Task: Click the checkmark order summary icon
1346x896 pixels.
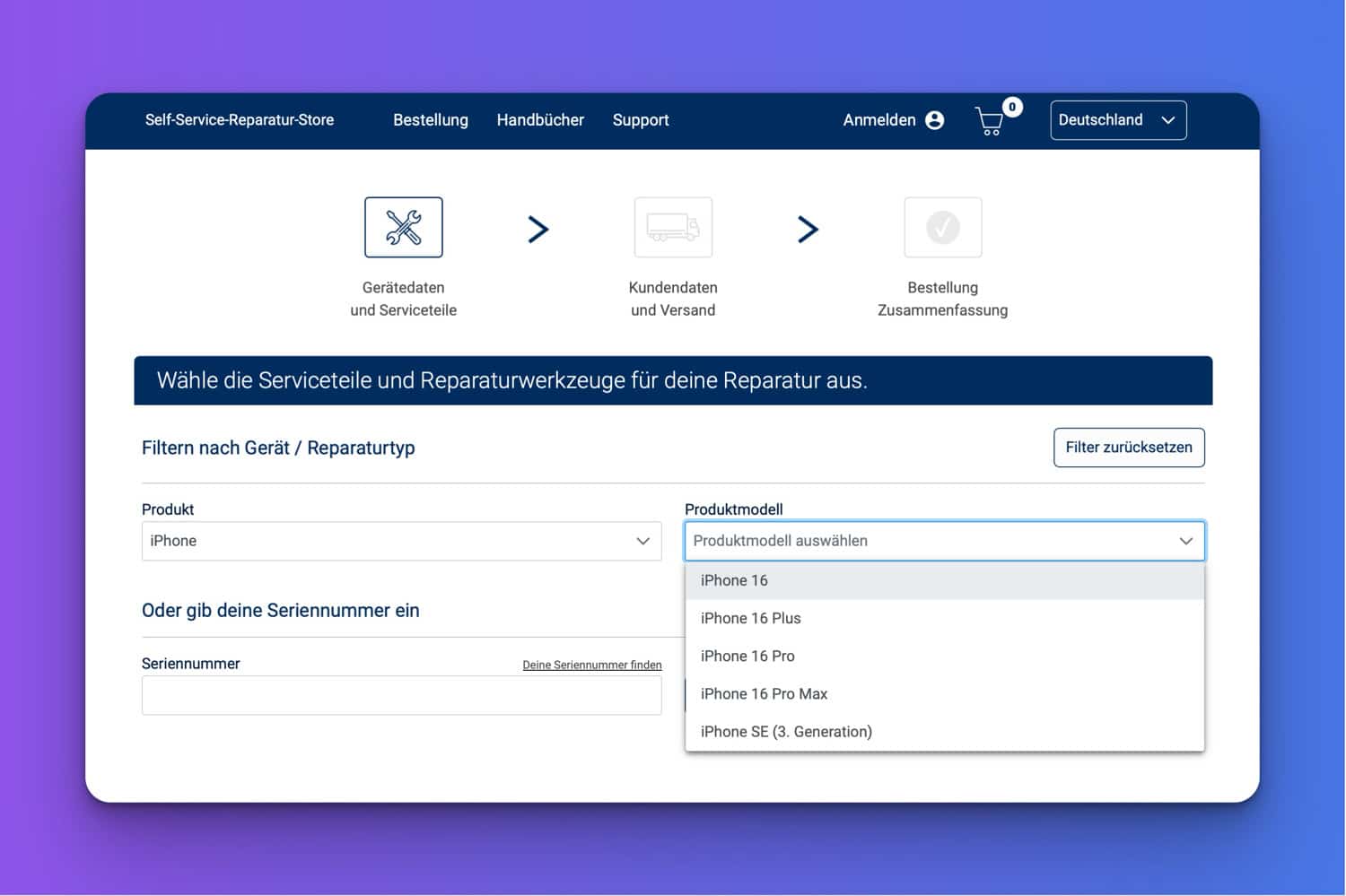Action: (943, 227)
